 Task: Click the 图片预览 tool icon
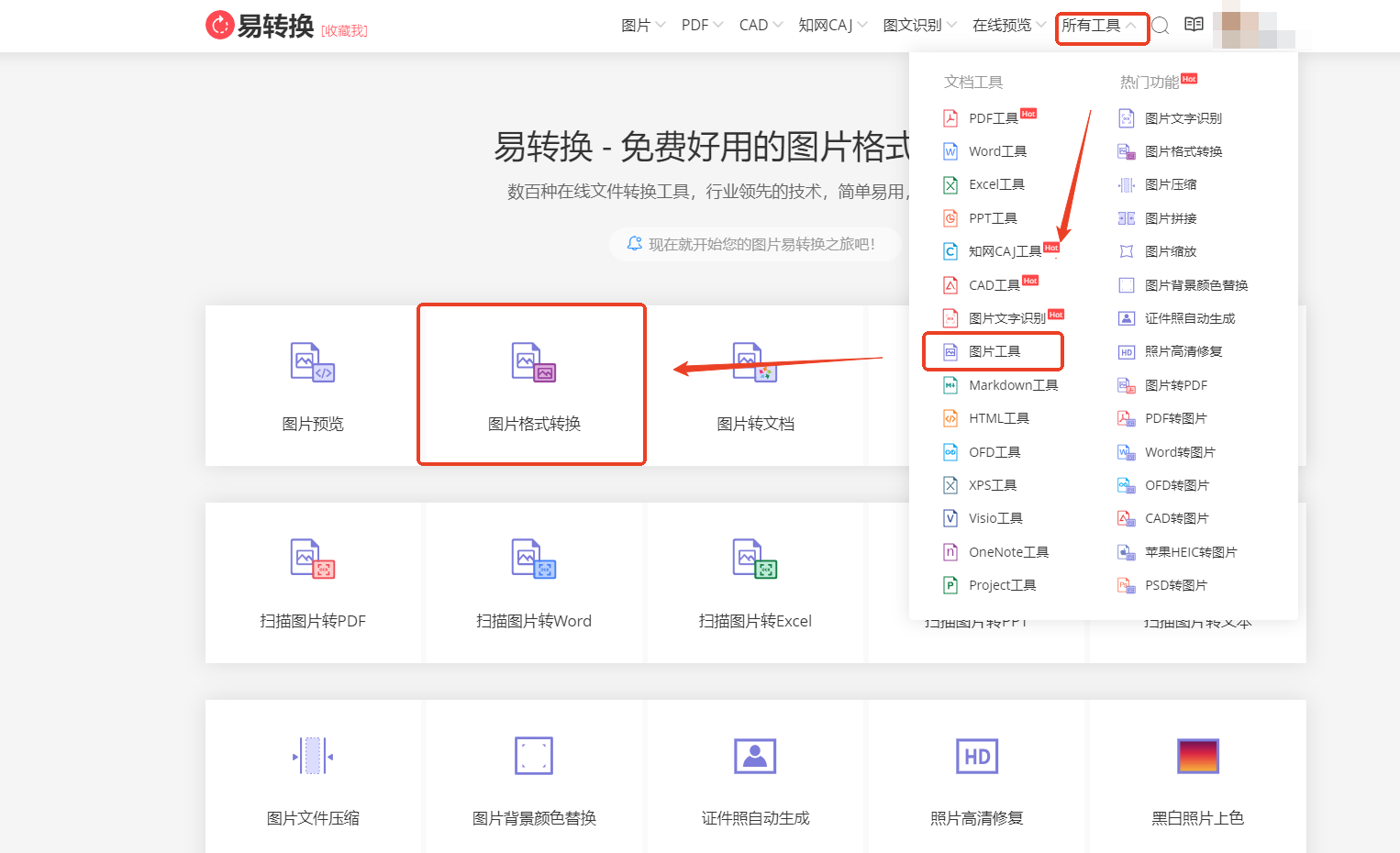coord(312,362)
